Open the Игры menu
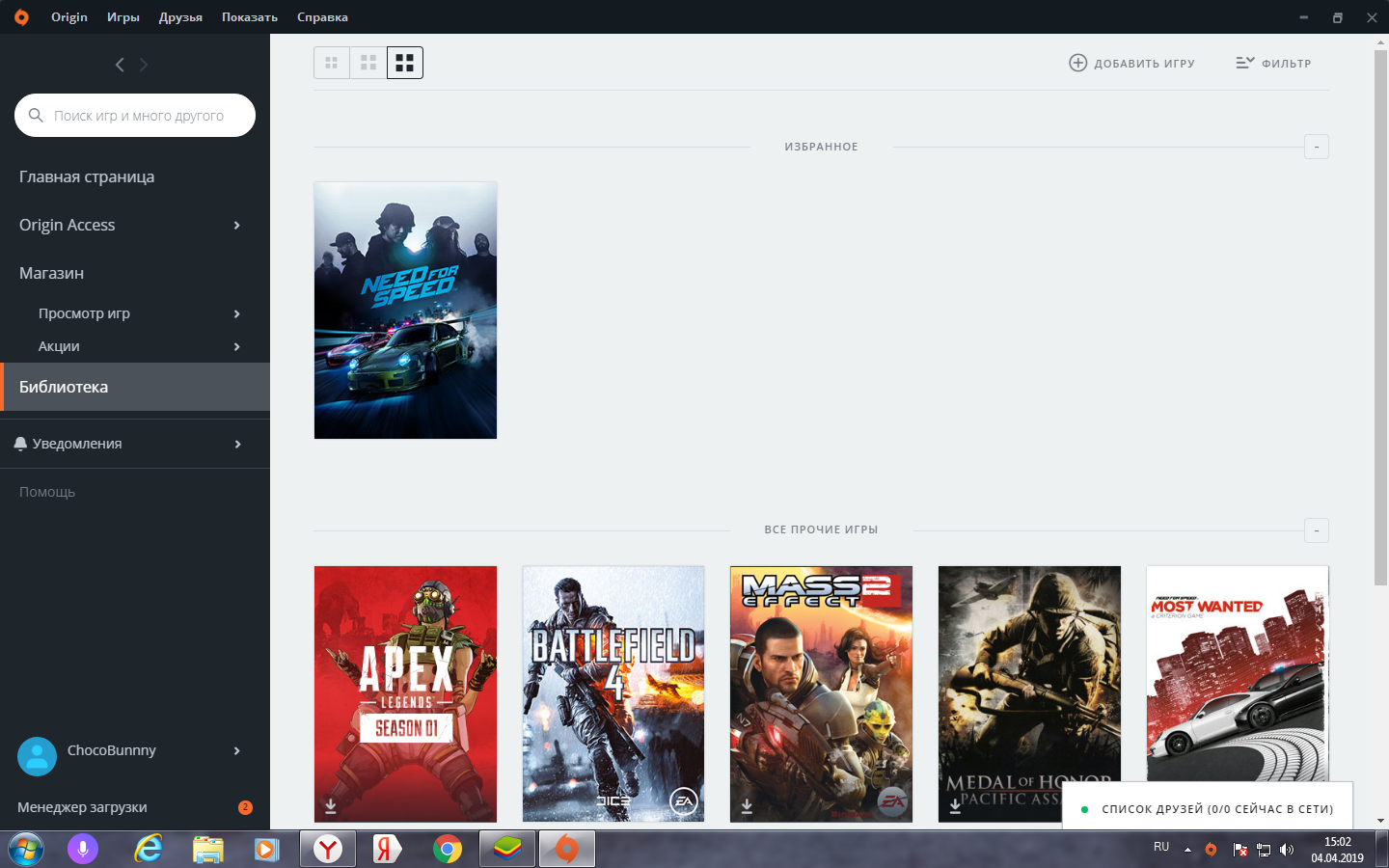1389x868 pixels. [x=123, y=17]
